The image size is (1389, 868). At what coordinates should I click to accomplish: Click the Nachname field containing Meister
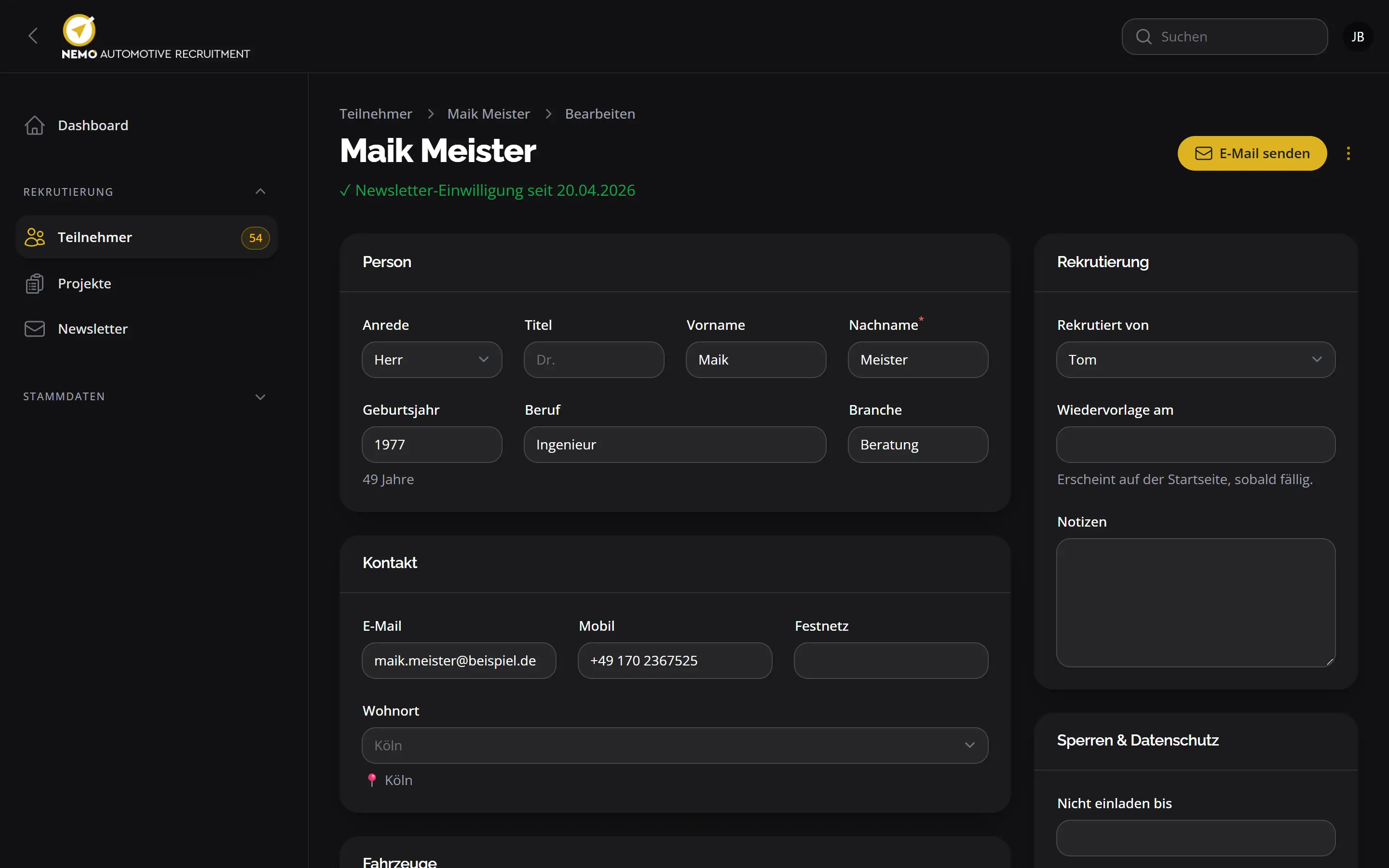[918, 360]
